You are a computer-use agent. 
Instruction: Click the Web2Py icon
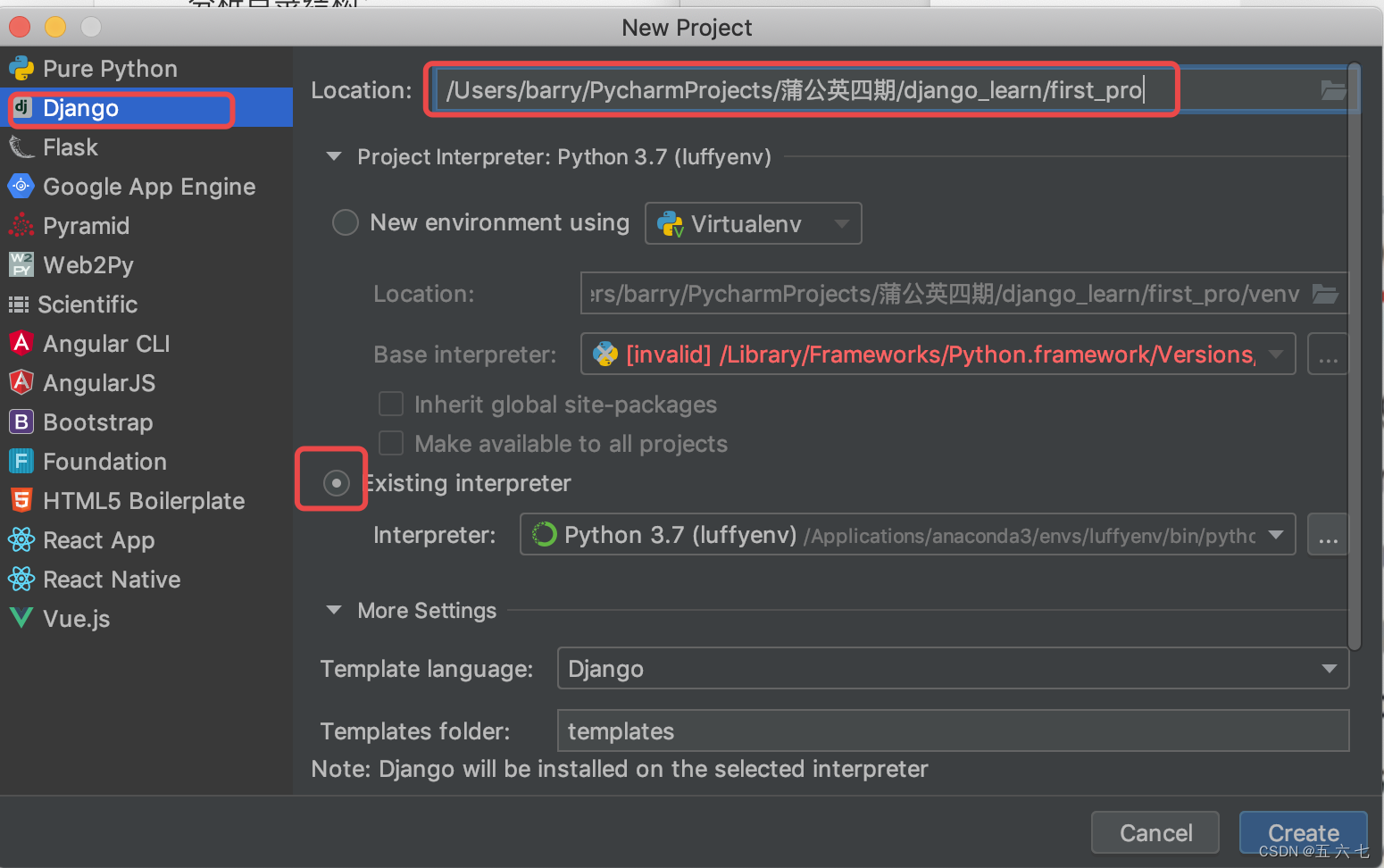[21, 264]
